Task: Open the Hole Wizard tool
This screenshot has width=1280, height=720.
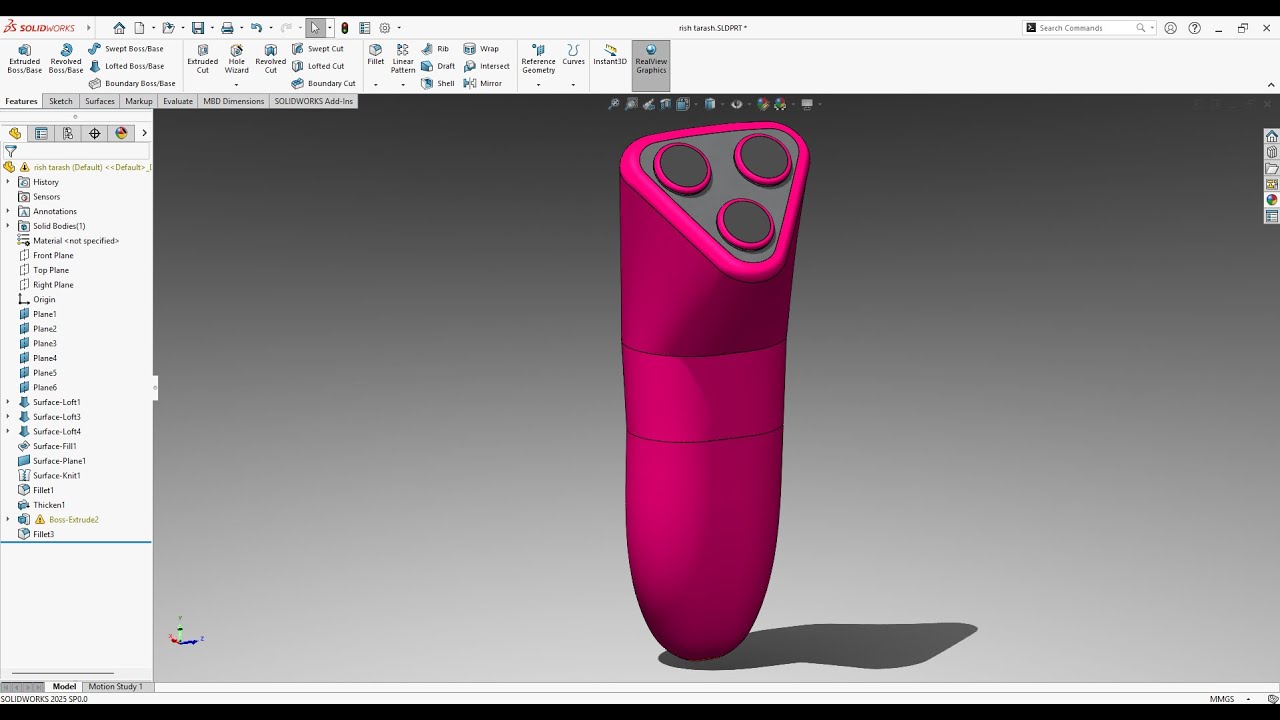Action: click(237, 58)
